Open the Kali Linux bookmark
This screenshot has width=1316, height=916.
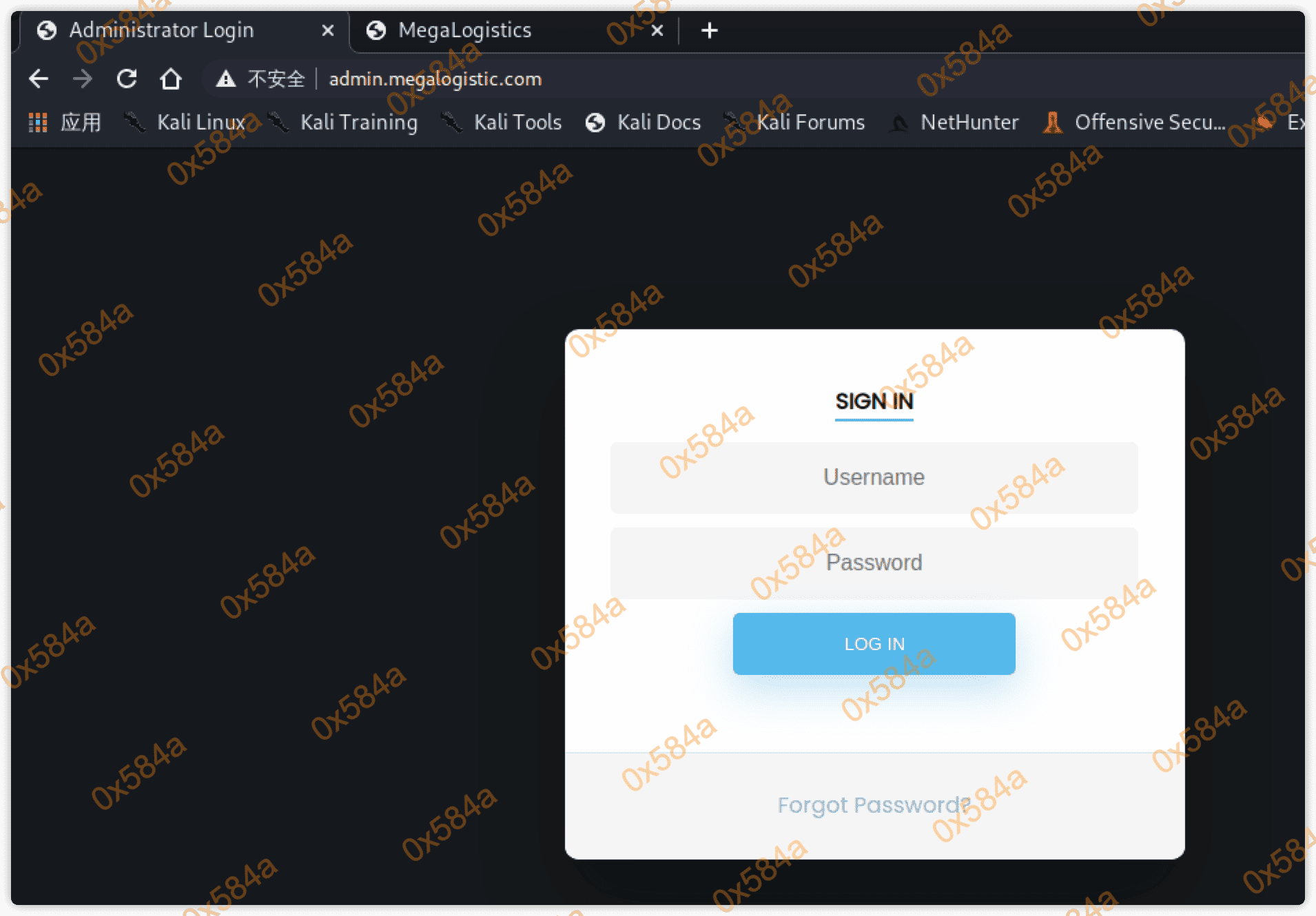click(186, 123)
